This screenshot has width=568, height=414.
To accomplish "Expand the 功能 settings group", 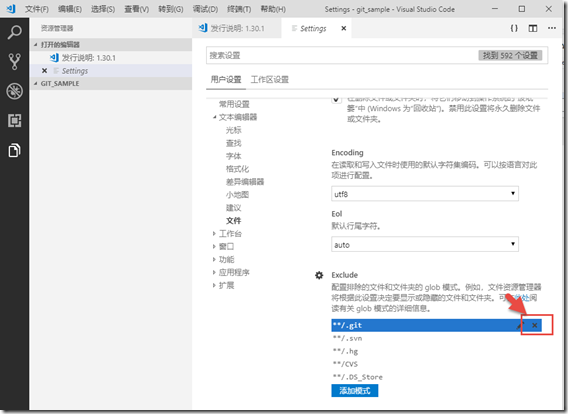I will pos(214,260).
